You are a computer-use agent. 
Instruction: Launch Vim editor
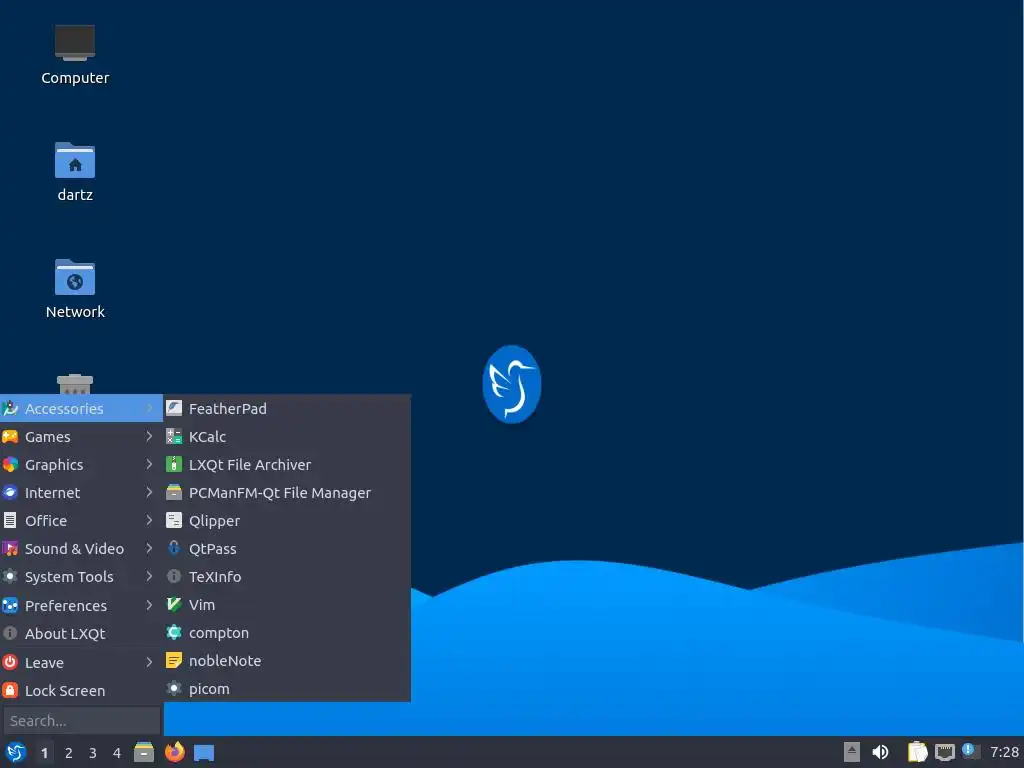287,605
